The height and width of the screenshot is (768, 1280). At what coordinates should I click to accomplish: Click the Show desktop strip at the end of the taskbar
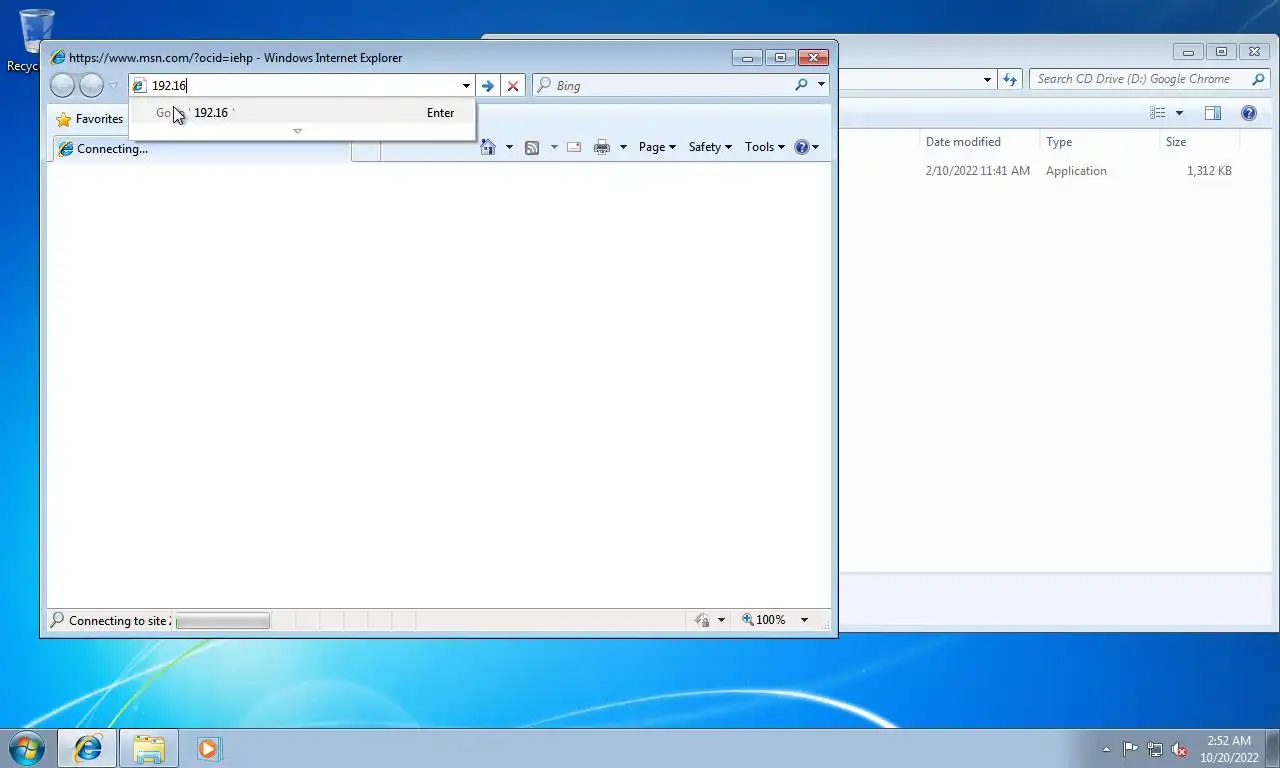pyautogui.click(x=1272, y=748)
